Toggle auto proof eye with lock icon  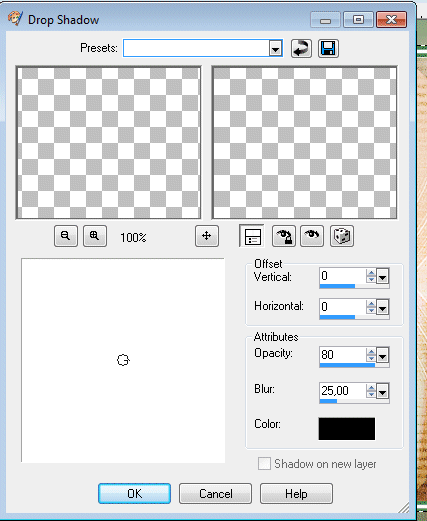tap(284, 236)
